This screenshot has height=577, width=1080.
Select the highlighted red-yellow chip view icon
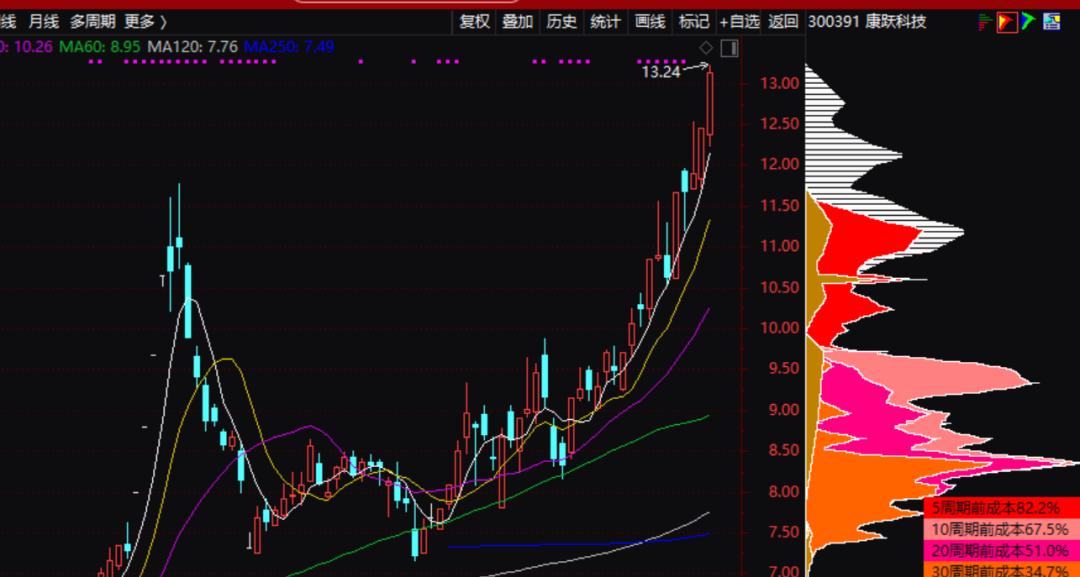coord(1007,22)
